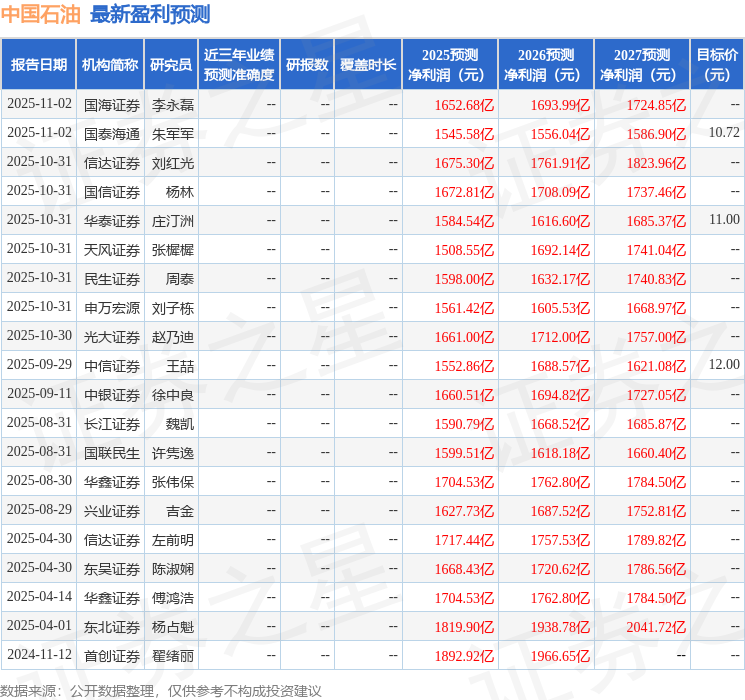This screenshot has width=745, height=700.
Task: Click the 光大证券 institution cell
Action: pyautogui.click(x=112, y=337)
